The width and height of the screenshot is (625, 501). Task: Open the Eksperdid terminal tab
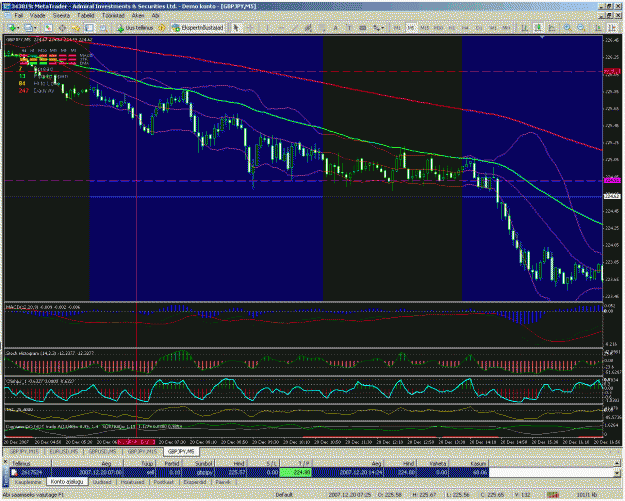click(x=195, y=482)
